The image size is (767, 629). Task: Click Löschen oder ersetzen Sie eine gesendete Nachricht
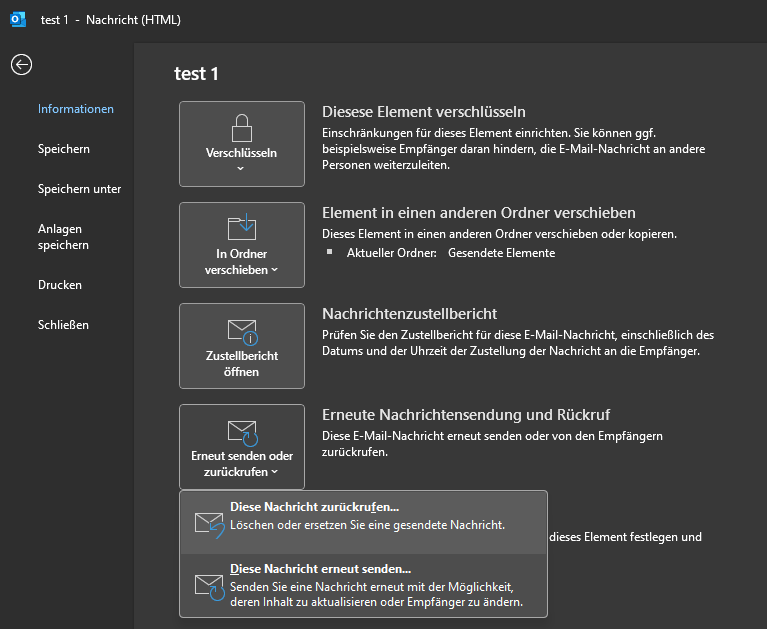pos(367,525)
